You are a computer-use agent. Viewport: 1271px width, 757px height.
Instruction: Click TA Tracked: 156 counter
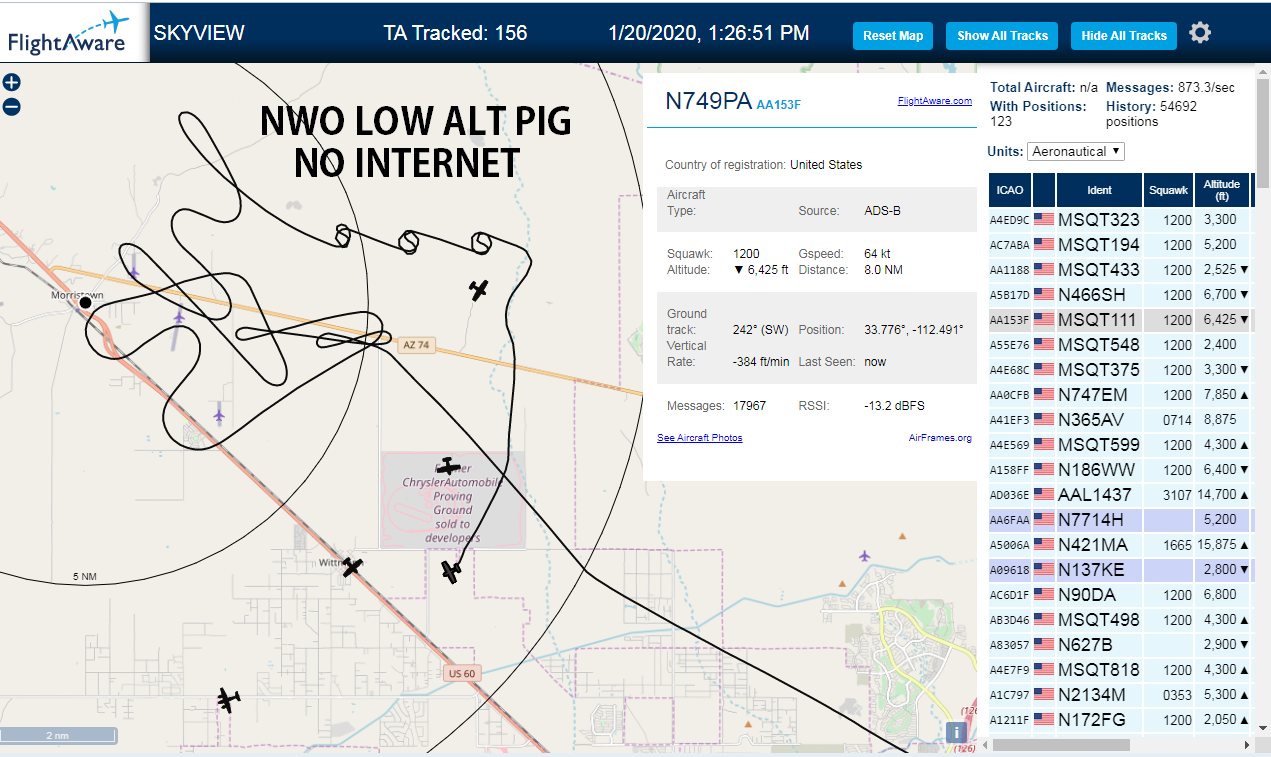(455, 33)
